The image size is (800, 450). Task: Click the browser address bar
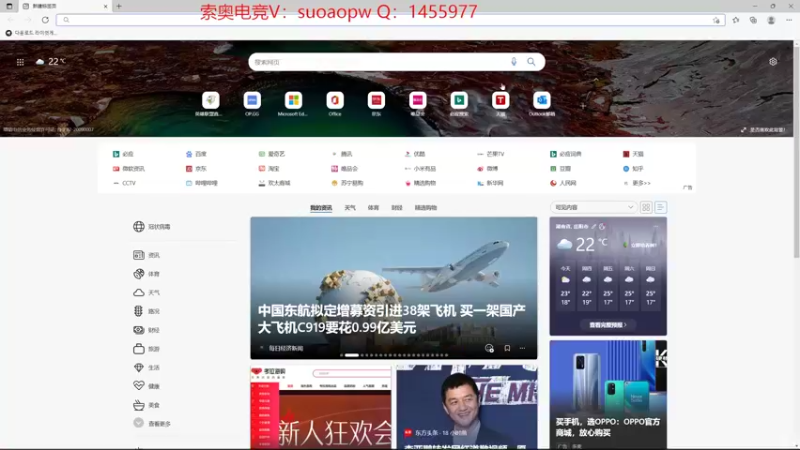point(390,20)
